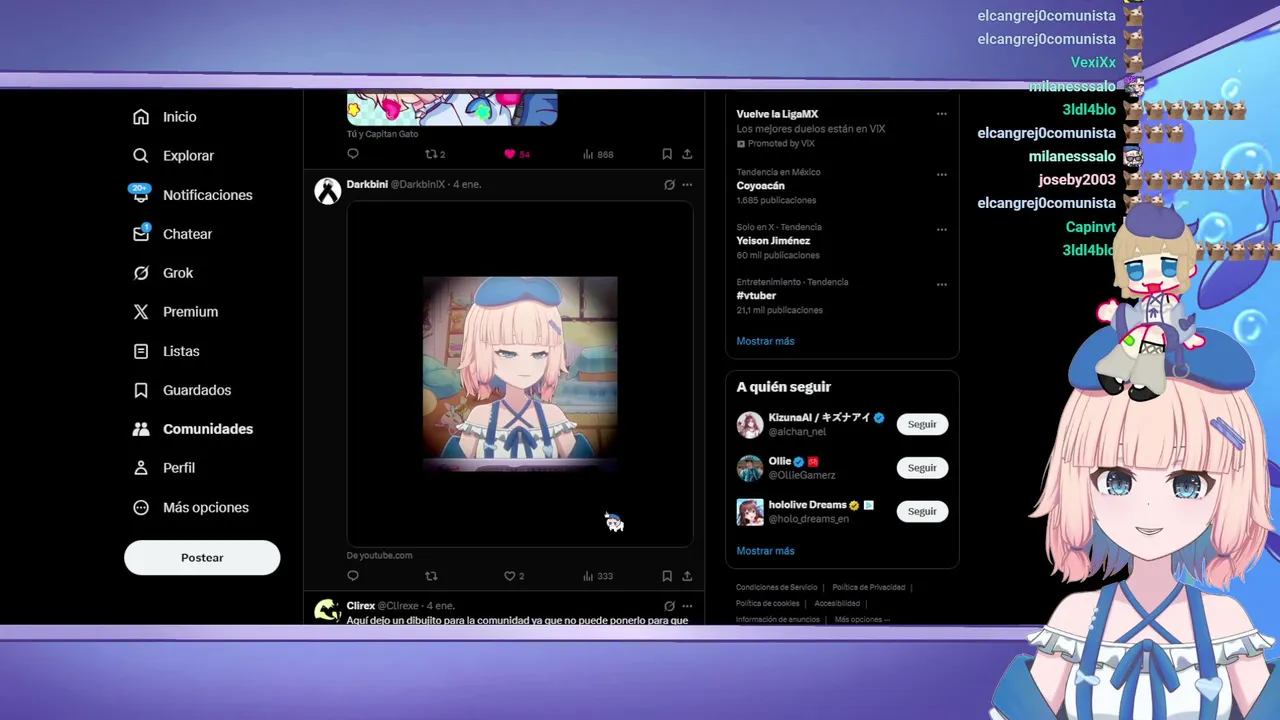Open Grok icon in sidebar
The height and width of the screenshot is (720, 1280).
[x=141, y=273]
